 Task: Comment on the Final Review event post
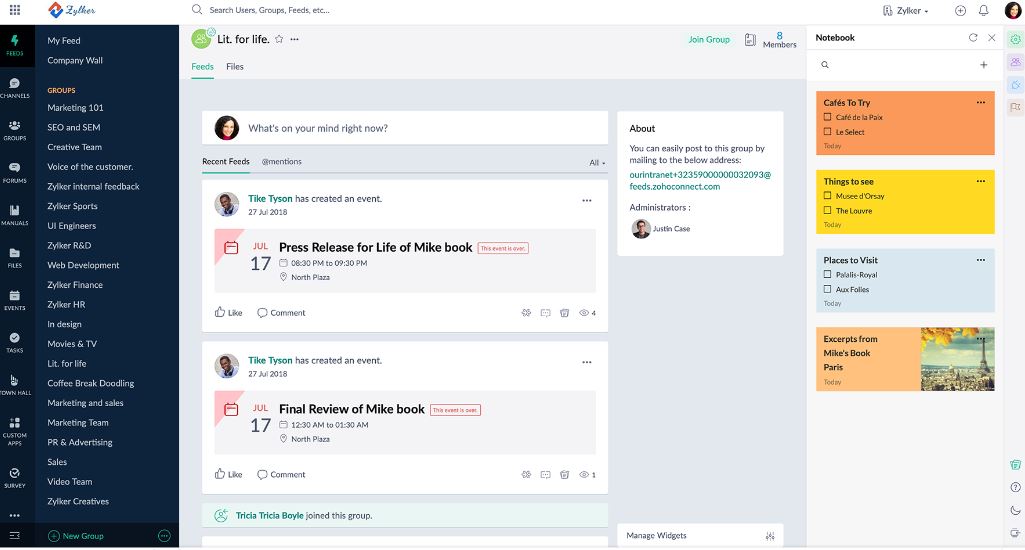(x=281, y=474)
